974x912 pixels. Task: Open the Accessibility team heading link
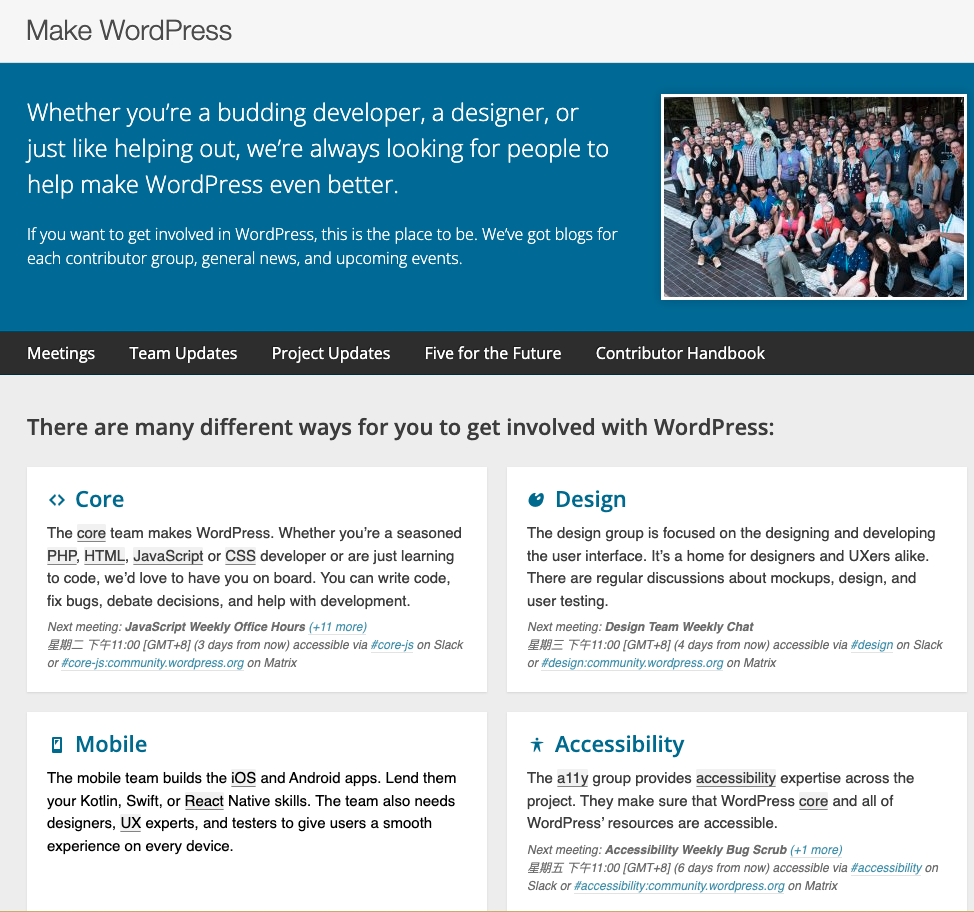coord(619,744)
